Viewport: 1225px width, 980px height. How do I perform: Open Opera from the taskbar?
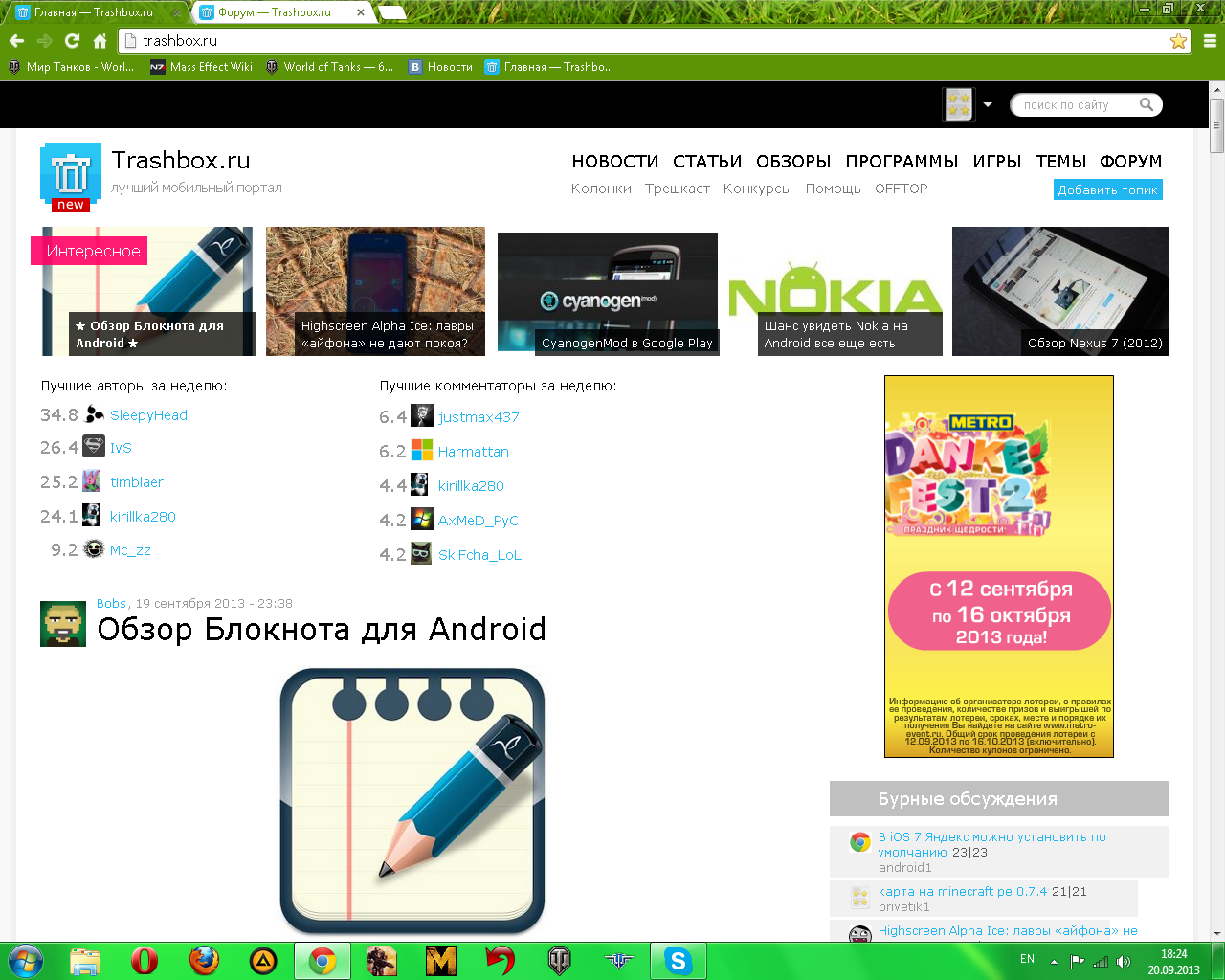tap(145, 960)
